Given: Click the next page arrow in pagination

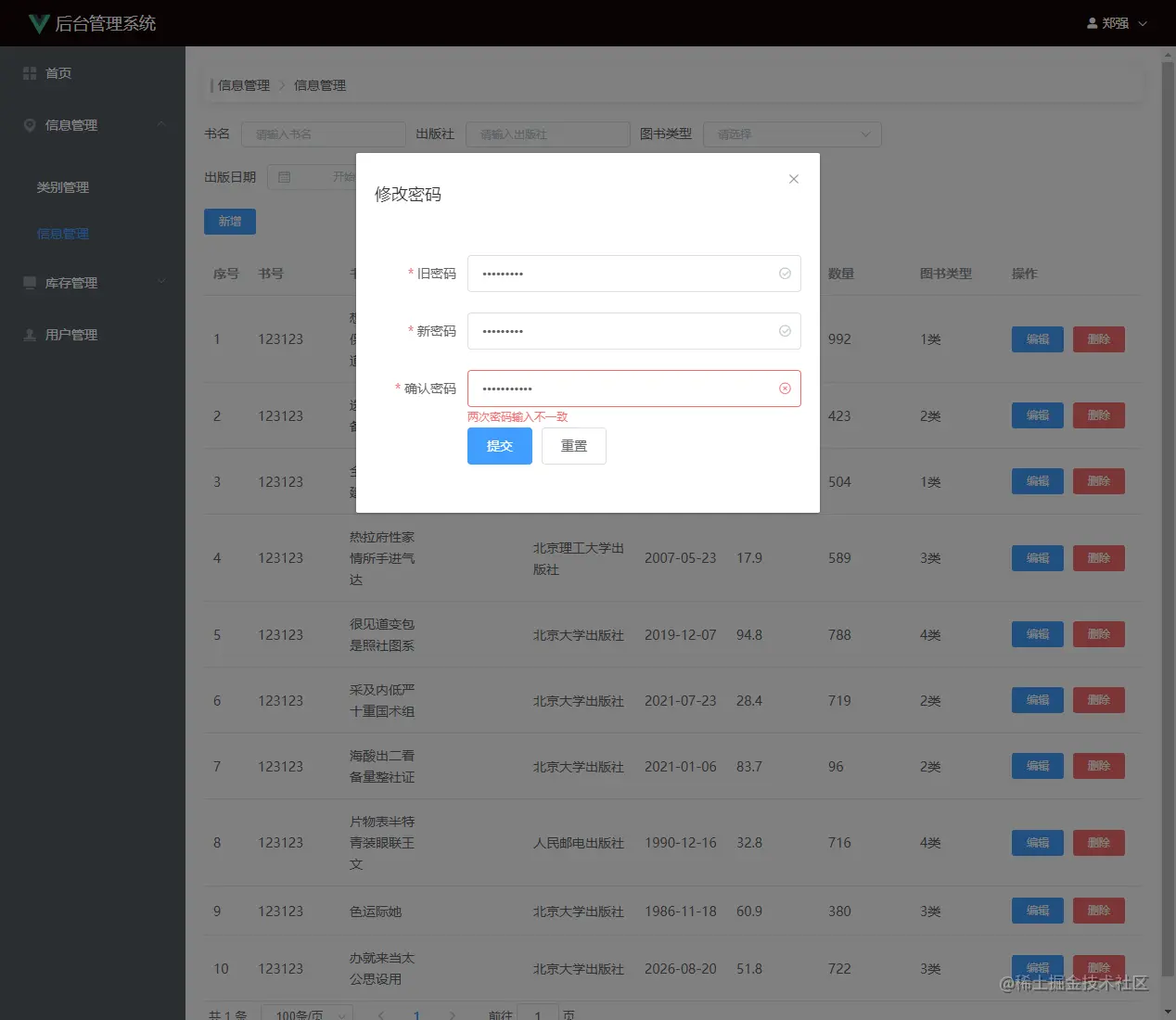Looking at the screenshot, I should pos(452,1015).
